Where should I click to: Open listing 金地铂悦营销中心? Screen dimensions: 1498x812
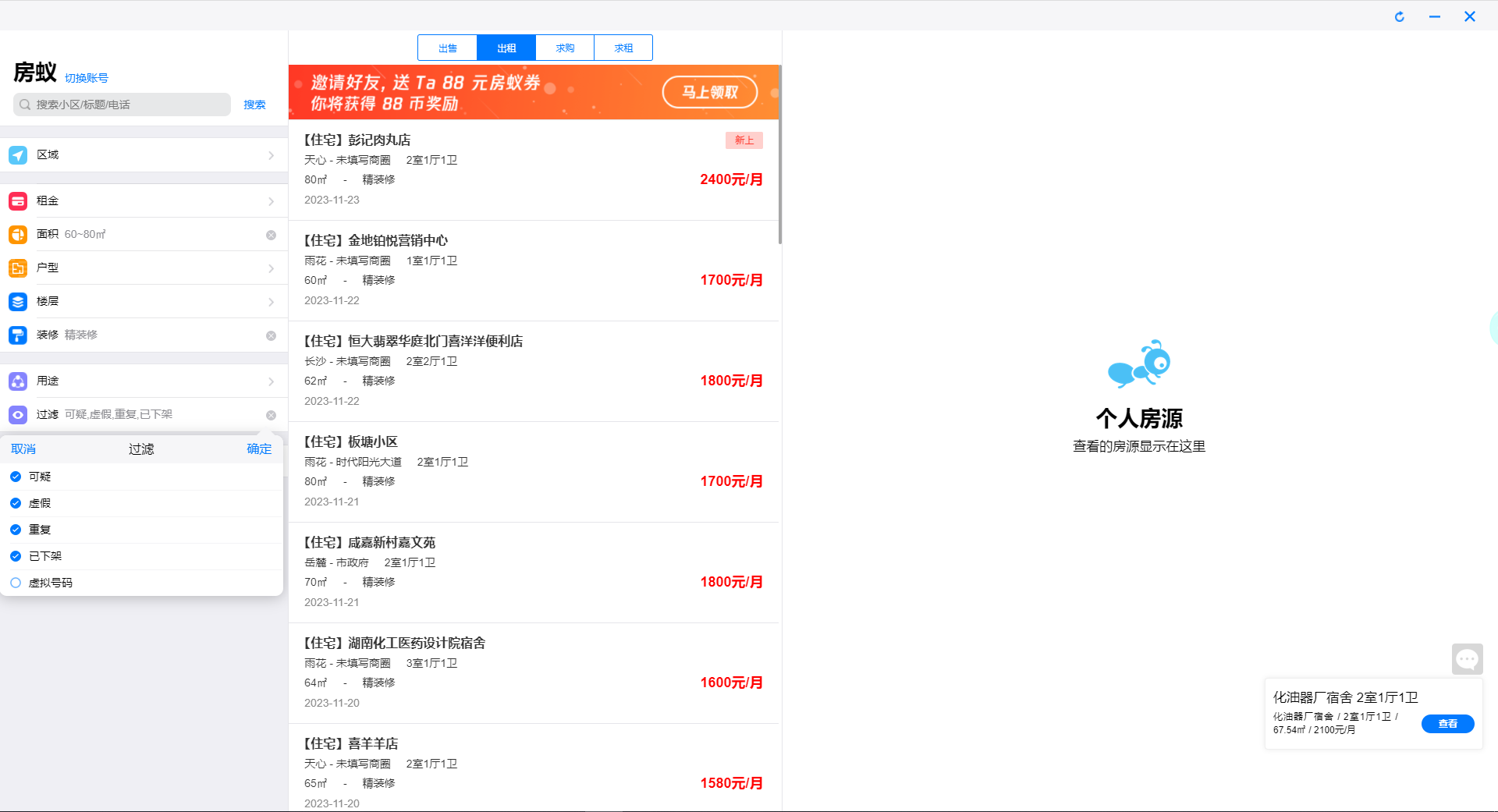(x=534, y=271)
